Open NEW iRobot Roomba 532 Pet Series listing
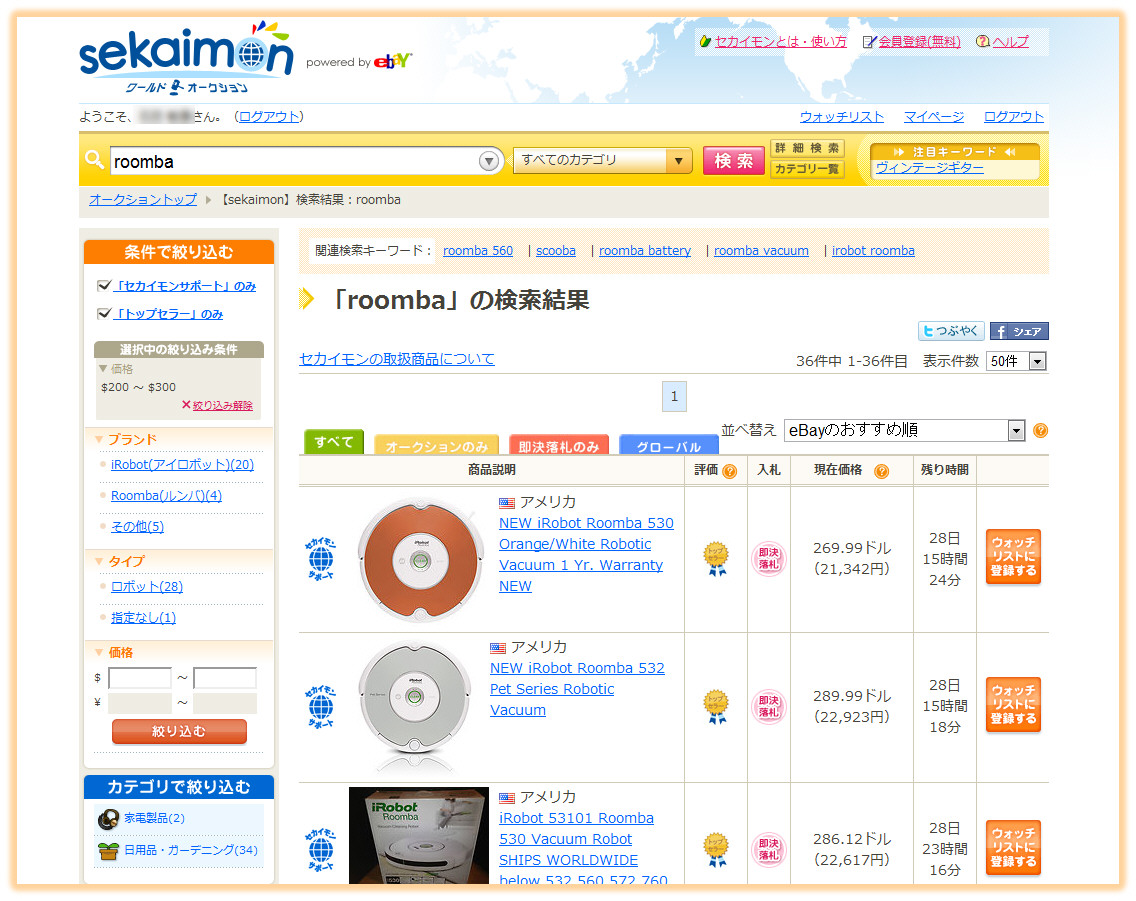This screenshot has height=901, width=1136. [x=577, y=690]
